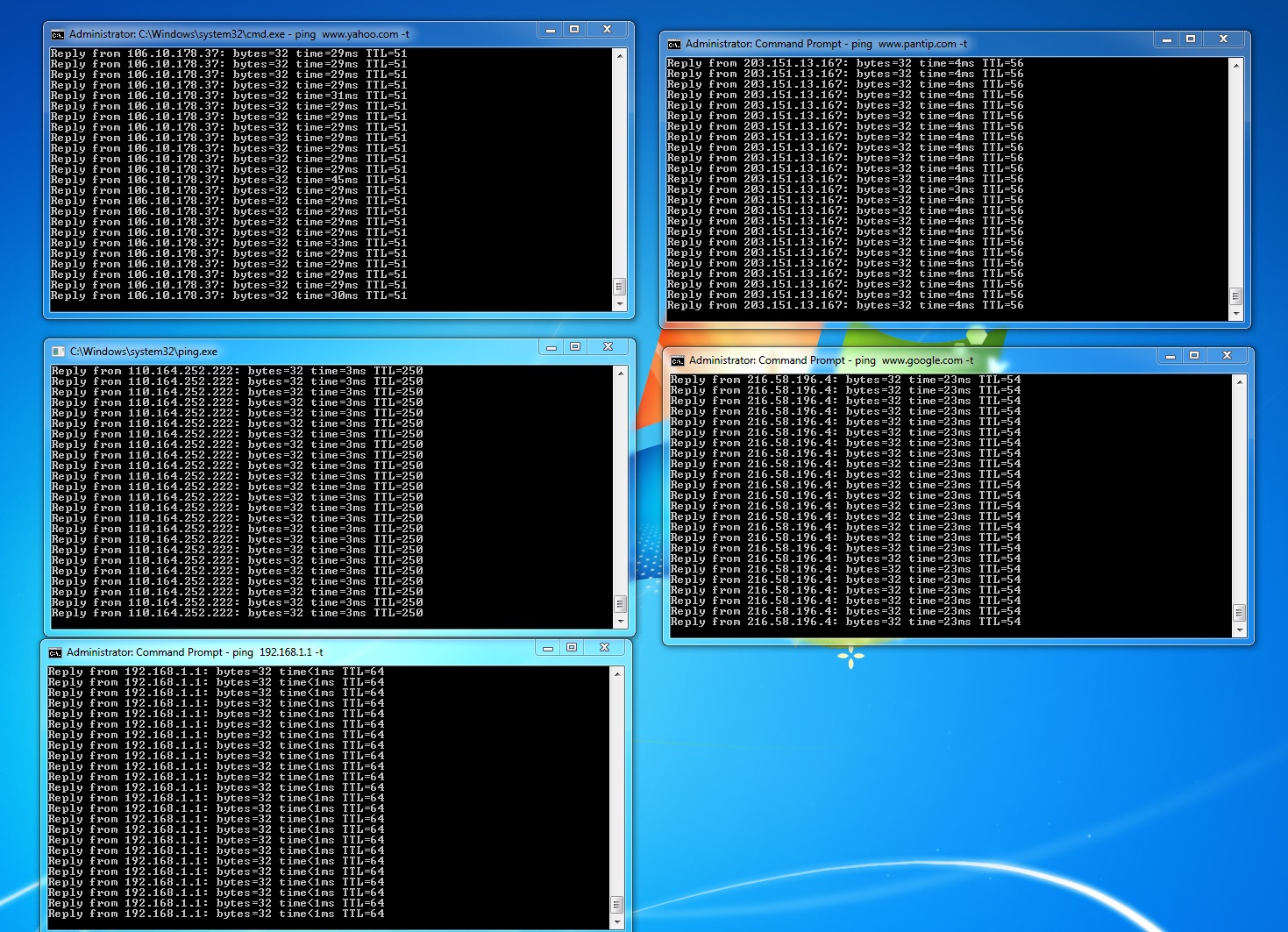This screenshot has width=1288, height=932.
Task: Open system menu icon of ping.exe window
Action: [59, 352]
